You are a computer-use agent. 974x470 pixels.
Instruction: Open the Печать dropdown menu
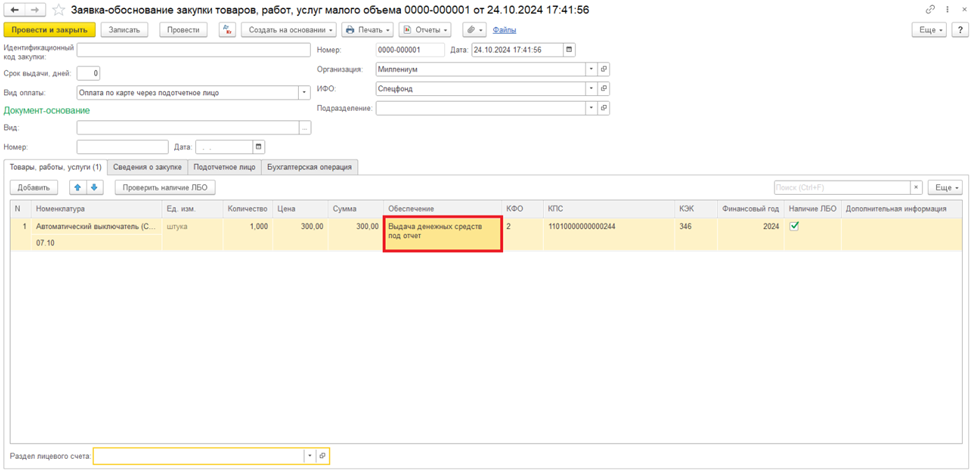pyautogui.click(x=368, y=30)
